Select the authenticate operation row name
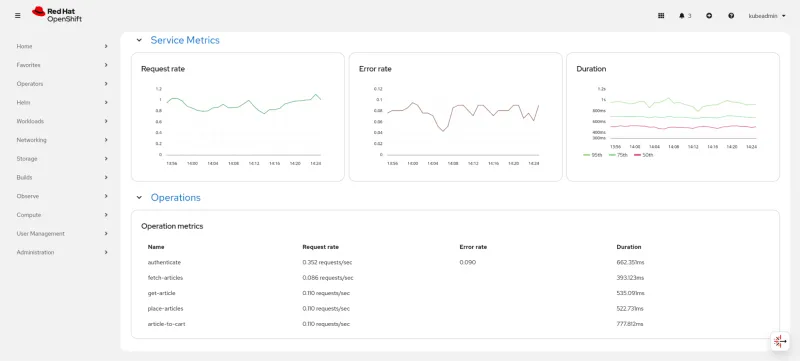 (x=164, y=262)
